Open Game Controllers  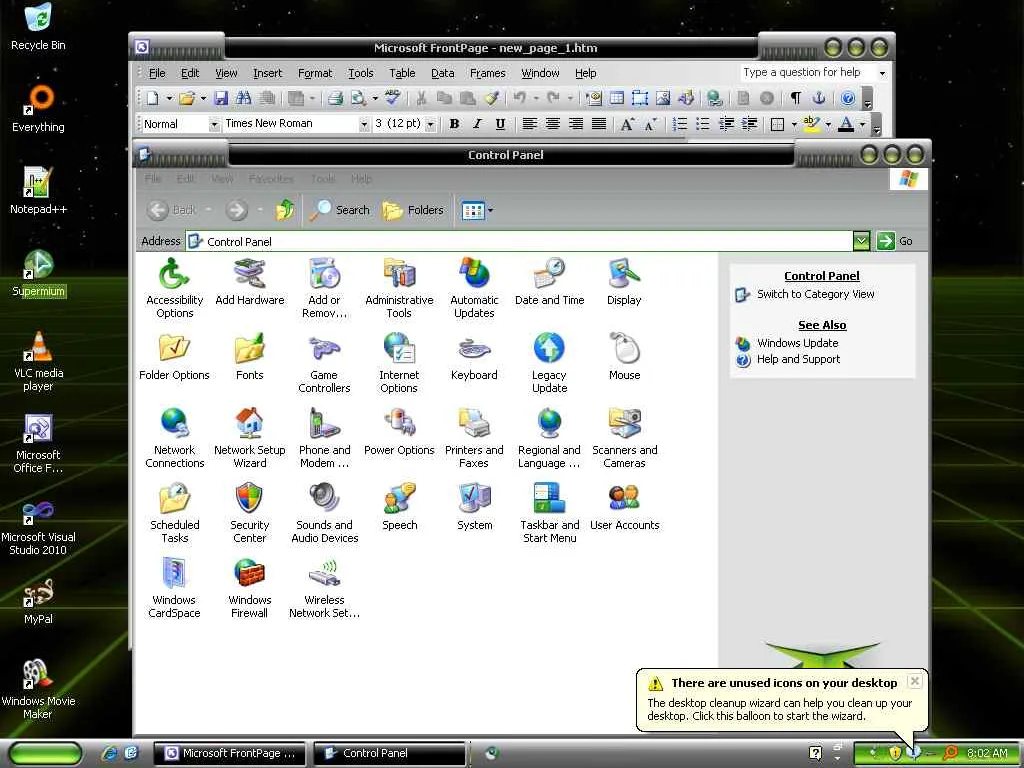pyautogui.click(x=325, y=362)
